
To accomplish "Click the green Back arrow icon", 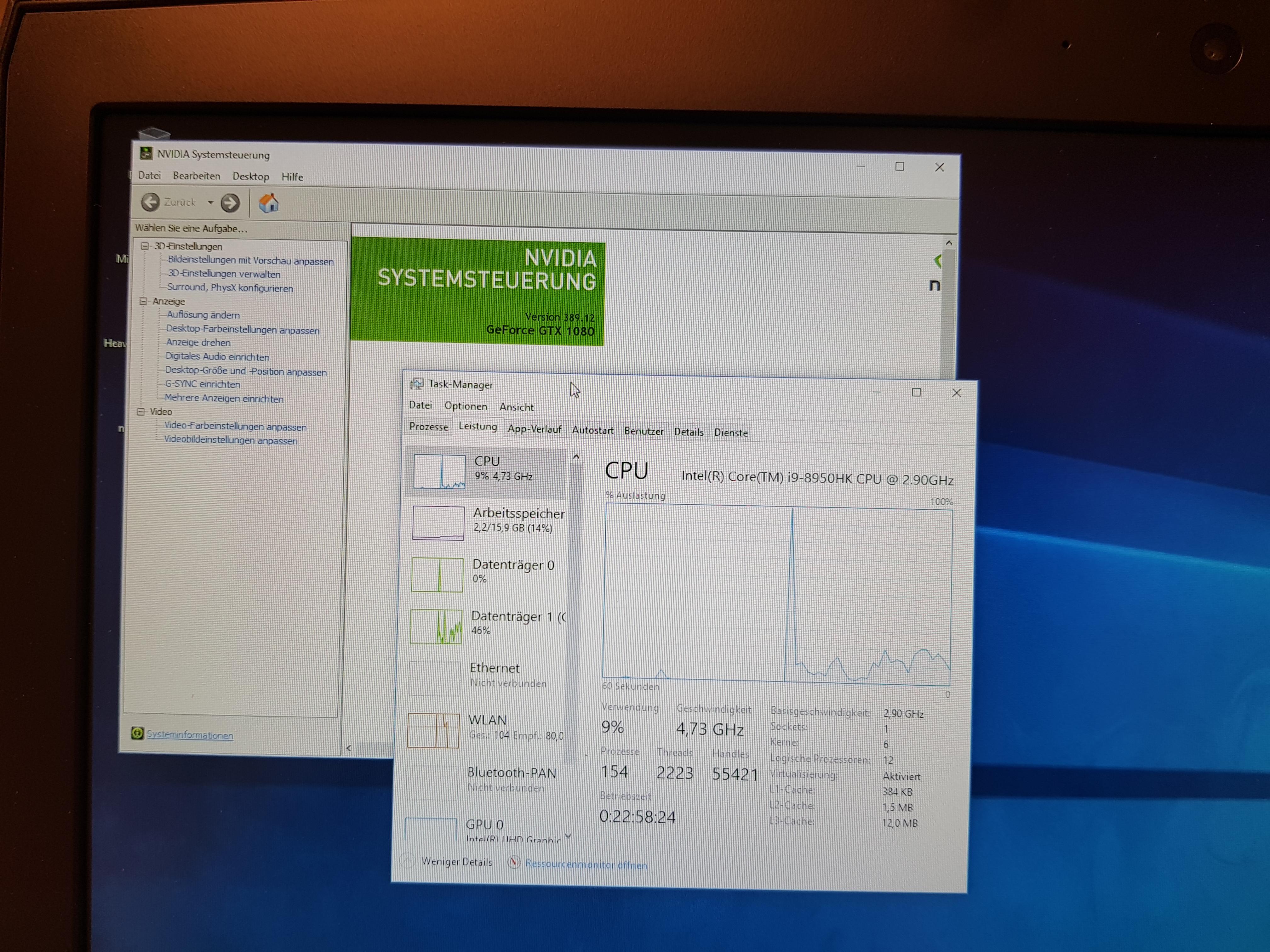I will [151, 202].
